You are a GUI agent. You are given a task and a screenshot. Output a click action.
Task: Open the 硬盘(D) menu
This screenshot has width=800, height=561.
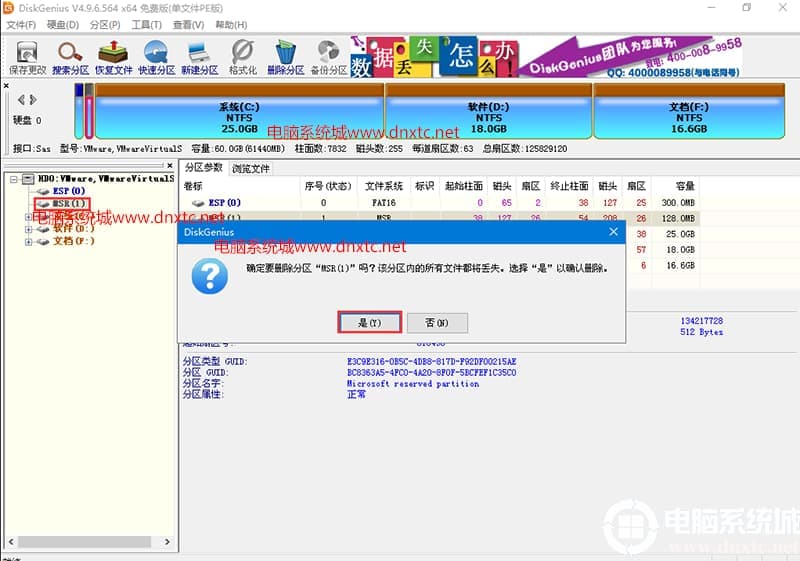click(x=63, y=25)
